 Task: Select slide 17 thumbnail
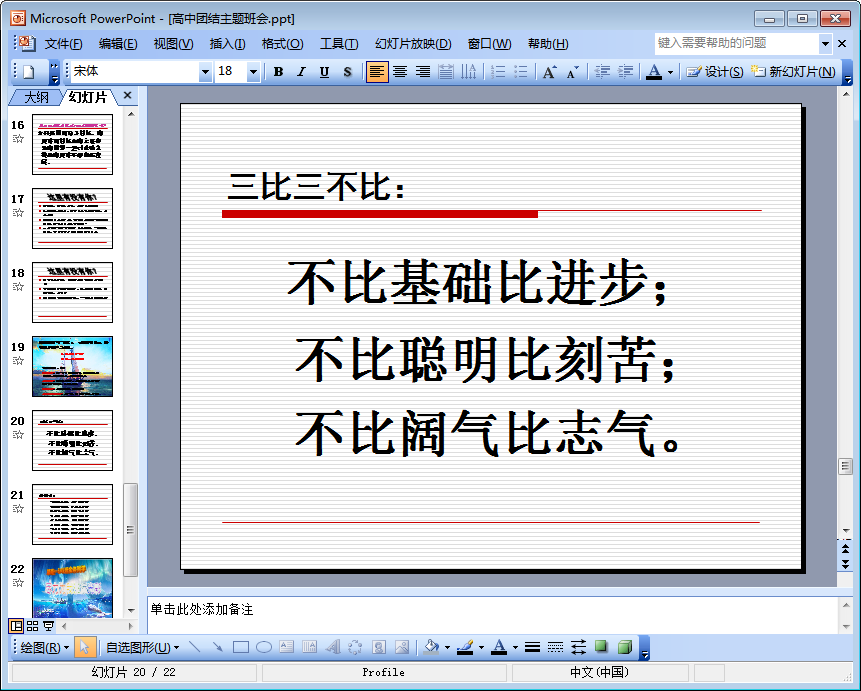[x=72, y=219]
